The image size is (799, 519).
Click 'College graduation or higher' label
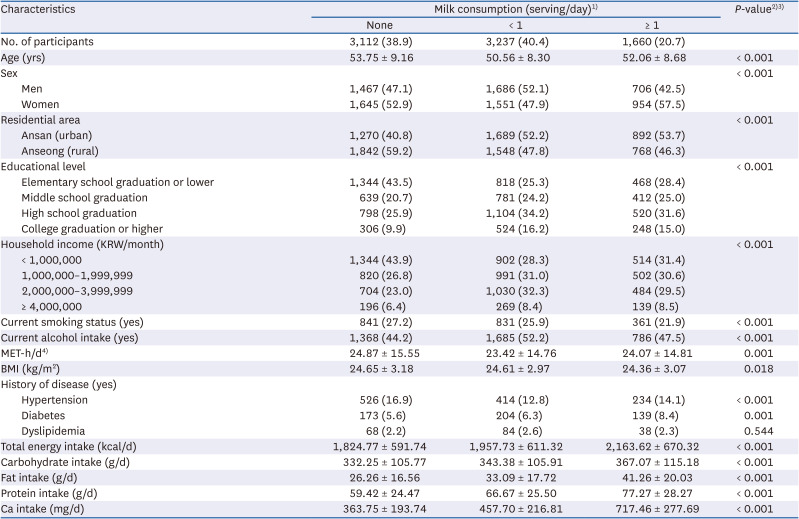92,229
